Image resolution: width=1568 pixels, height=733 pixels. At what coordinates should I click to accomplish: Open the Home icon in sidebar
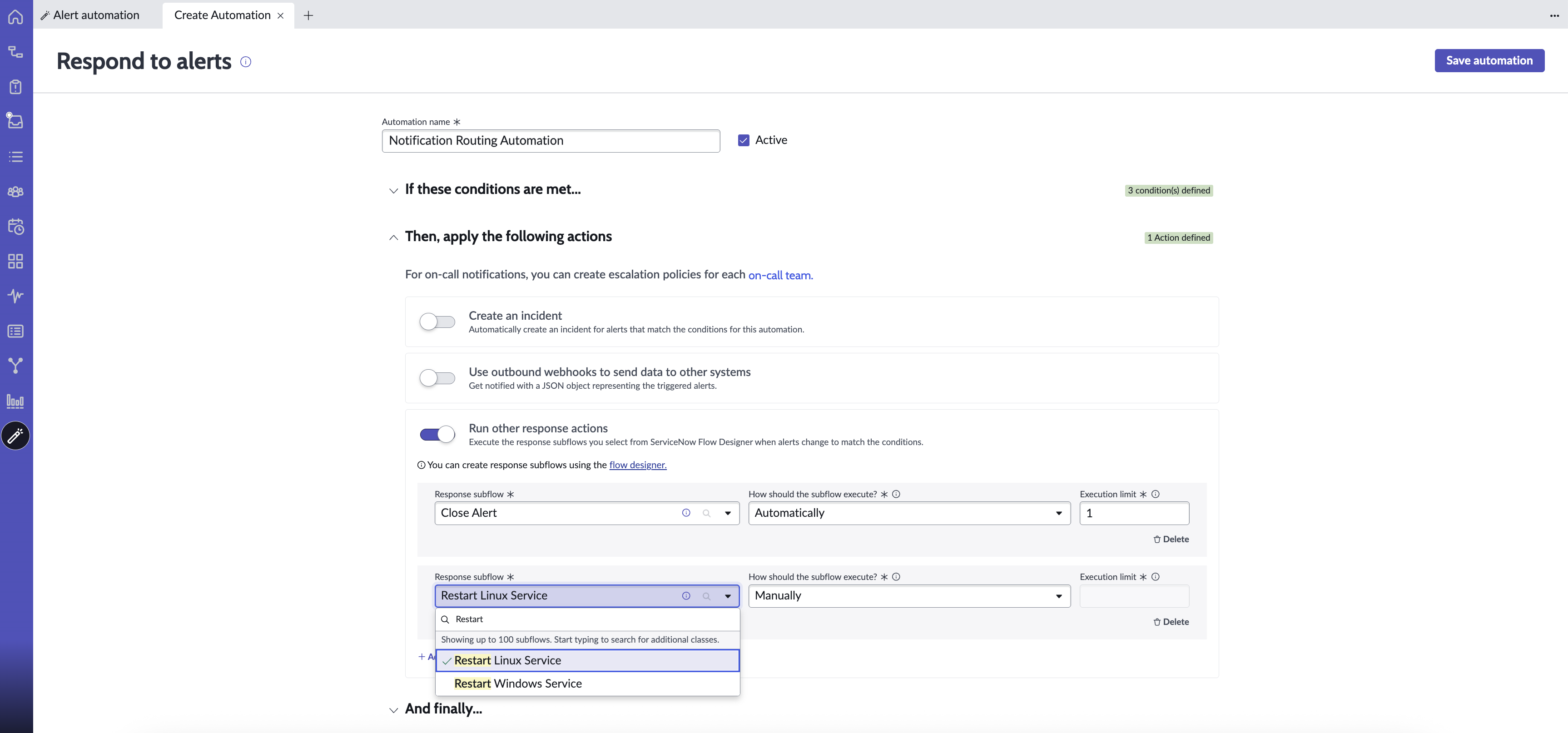[16, 16]
